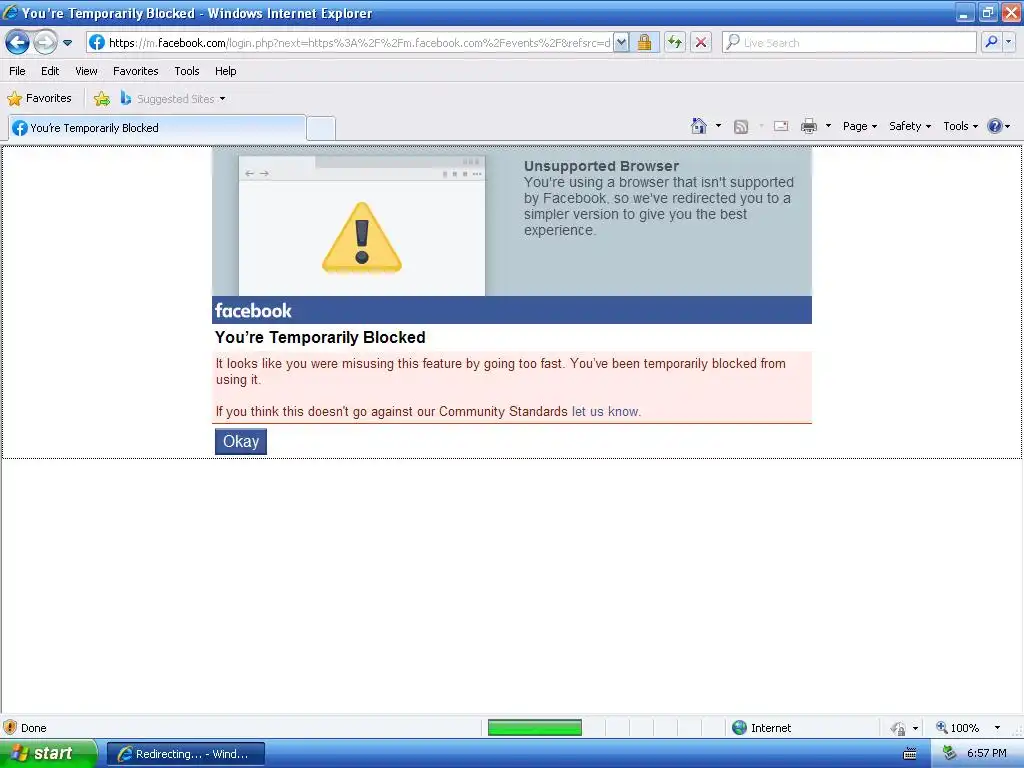Open the Help menu
Screen dimensions: 1024x768
pyautogui.click(x=225, y=71)
